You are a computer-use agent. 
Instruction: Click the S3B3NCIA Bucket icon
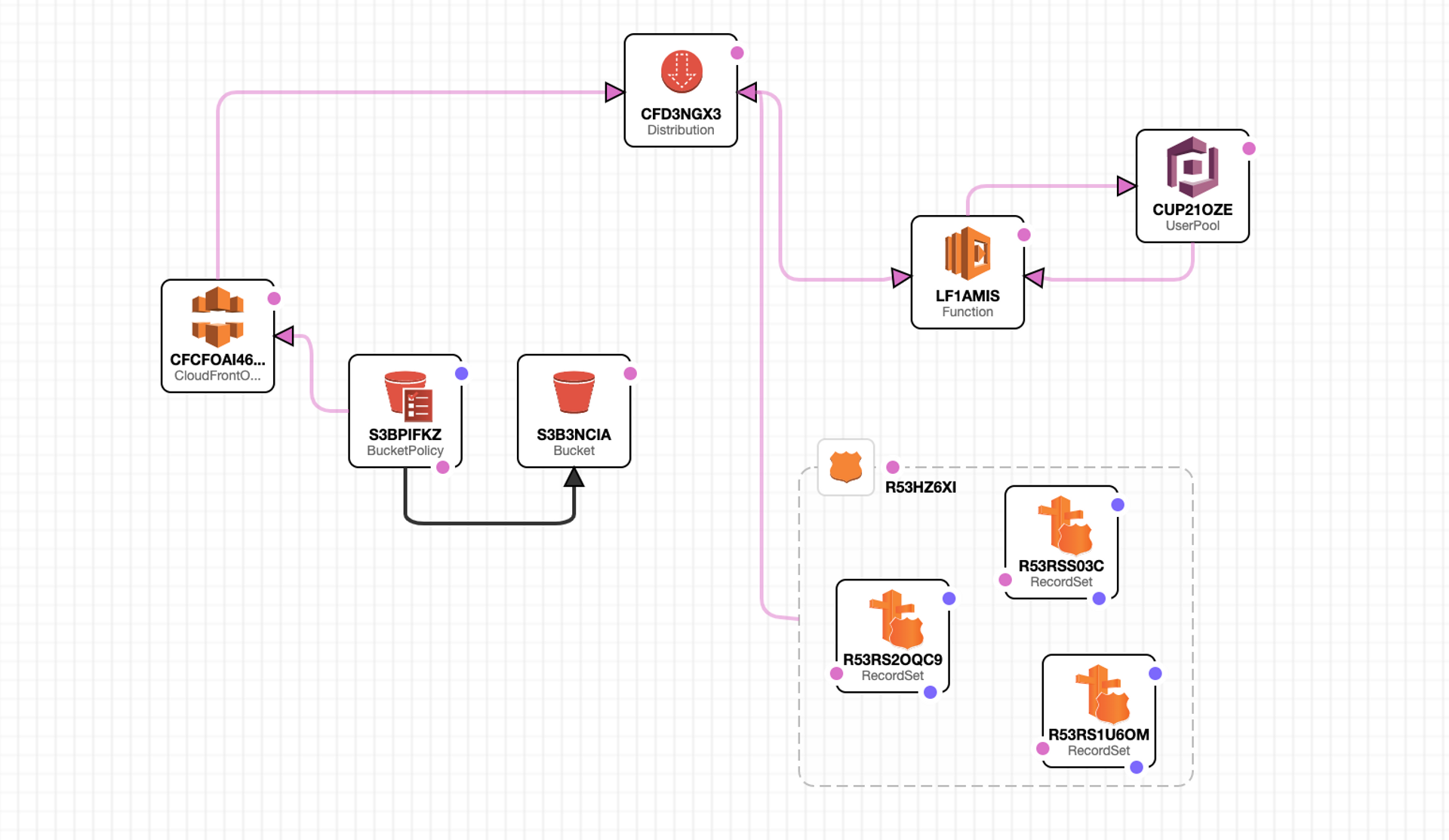click(574, 392)
